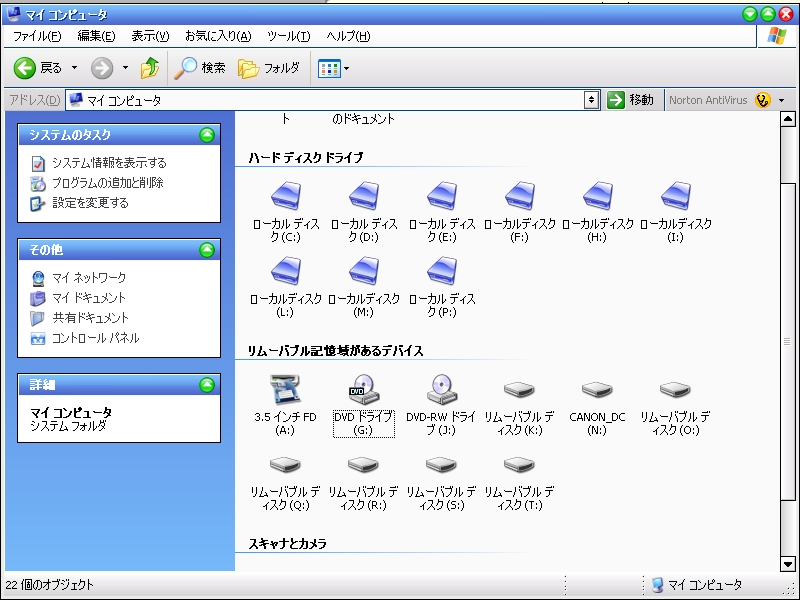Select Local Disk (D:) drive icon
The height and width of the screenshot is (600, 800).
pyautogui.click(x=364, y=196)
